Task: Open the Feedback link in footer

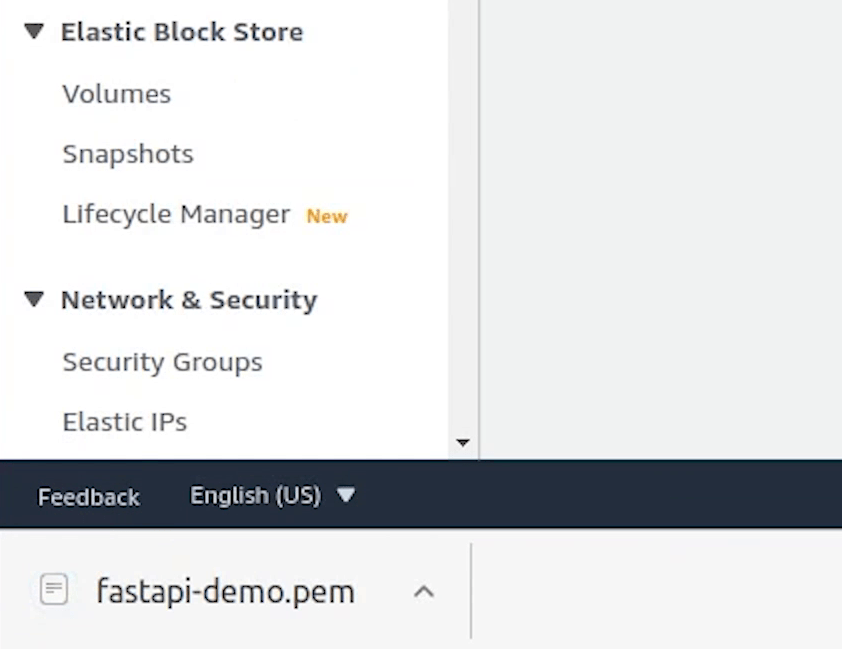Action: [x=89, y=496]
